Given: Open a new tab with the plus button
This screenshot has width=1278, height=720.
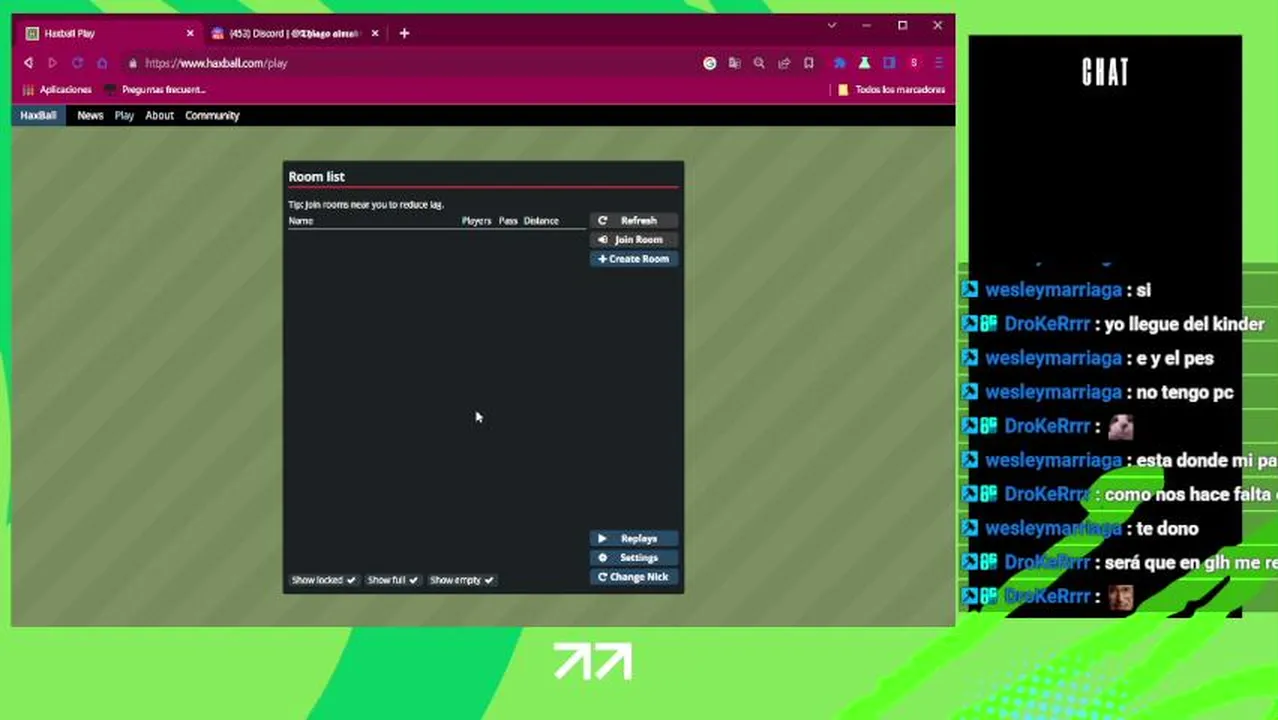Looking at the screenshot, I should click(x=404, y=33).
